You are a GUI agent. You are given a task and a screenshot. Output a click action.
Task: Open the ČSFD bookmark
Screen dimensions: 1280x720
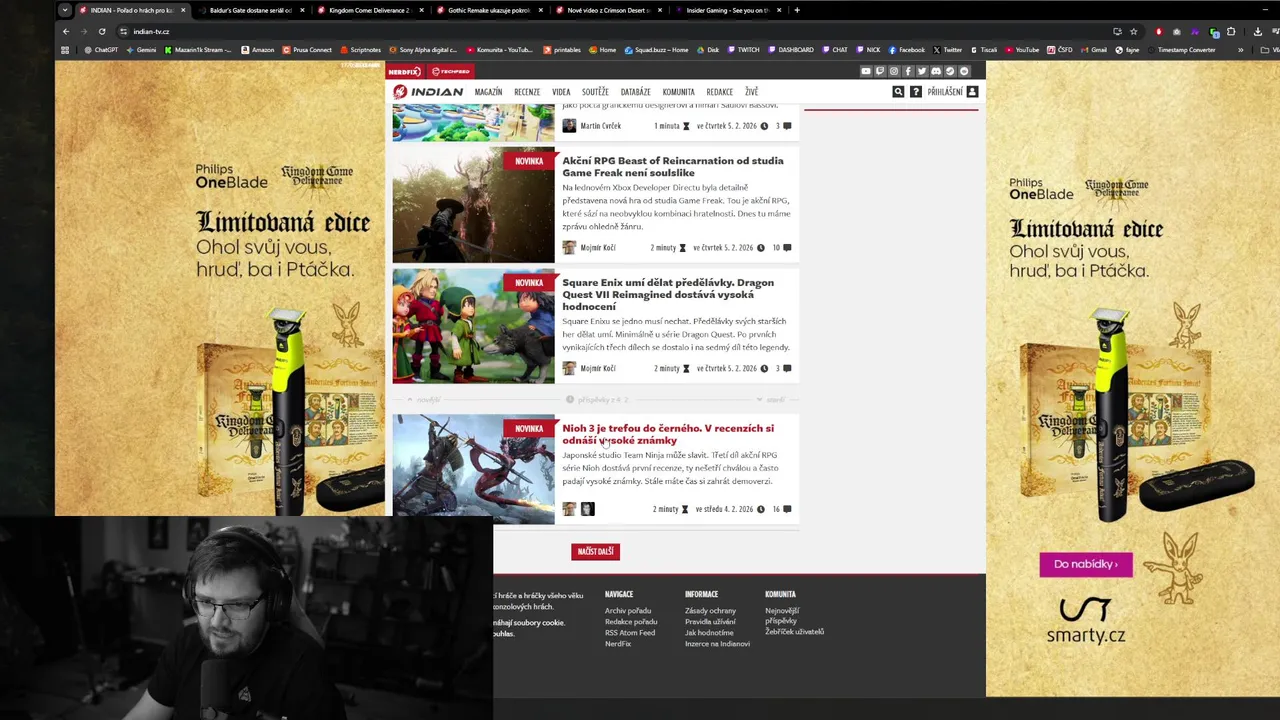pos(1060,50)
